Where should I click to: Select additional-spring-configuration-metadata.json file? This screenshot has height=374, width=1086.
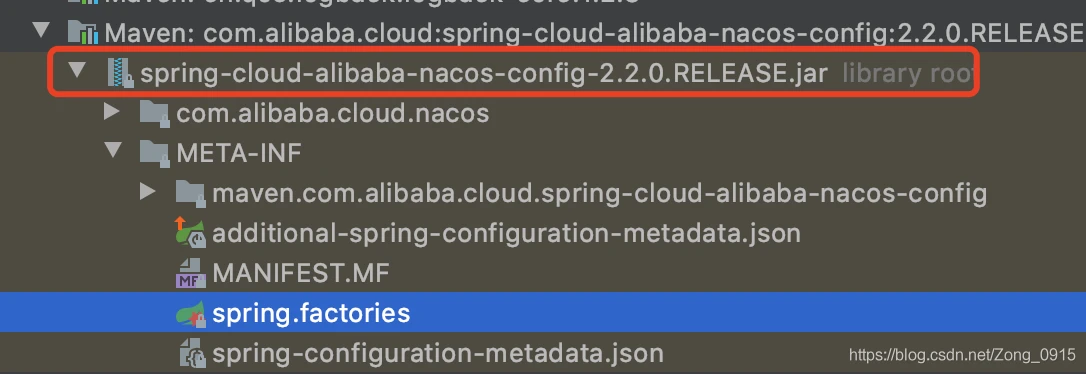pos(506,233)
